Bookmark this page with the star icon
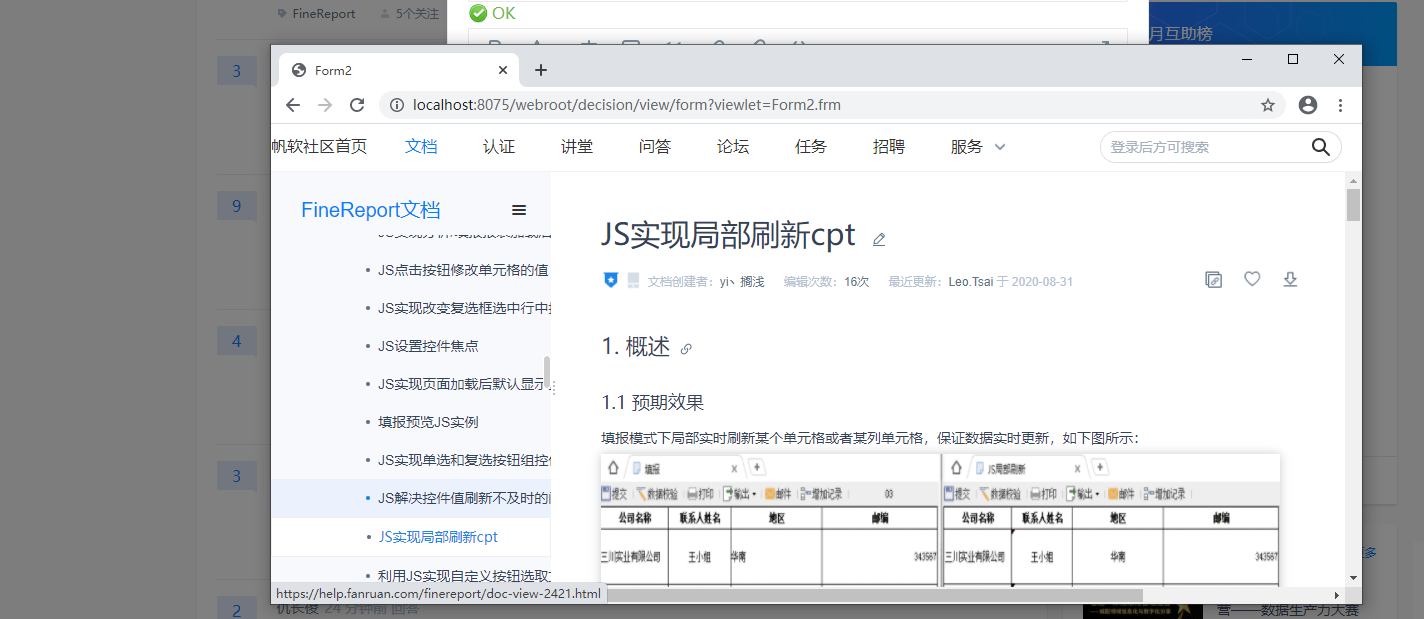This screenshot has height=619, width=1424. pos(1268,105)
